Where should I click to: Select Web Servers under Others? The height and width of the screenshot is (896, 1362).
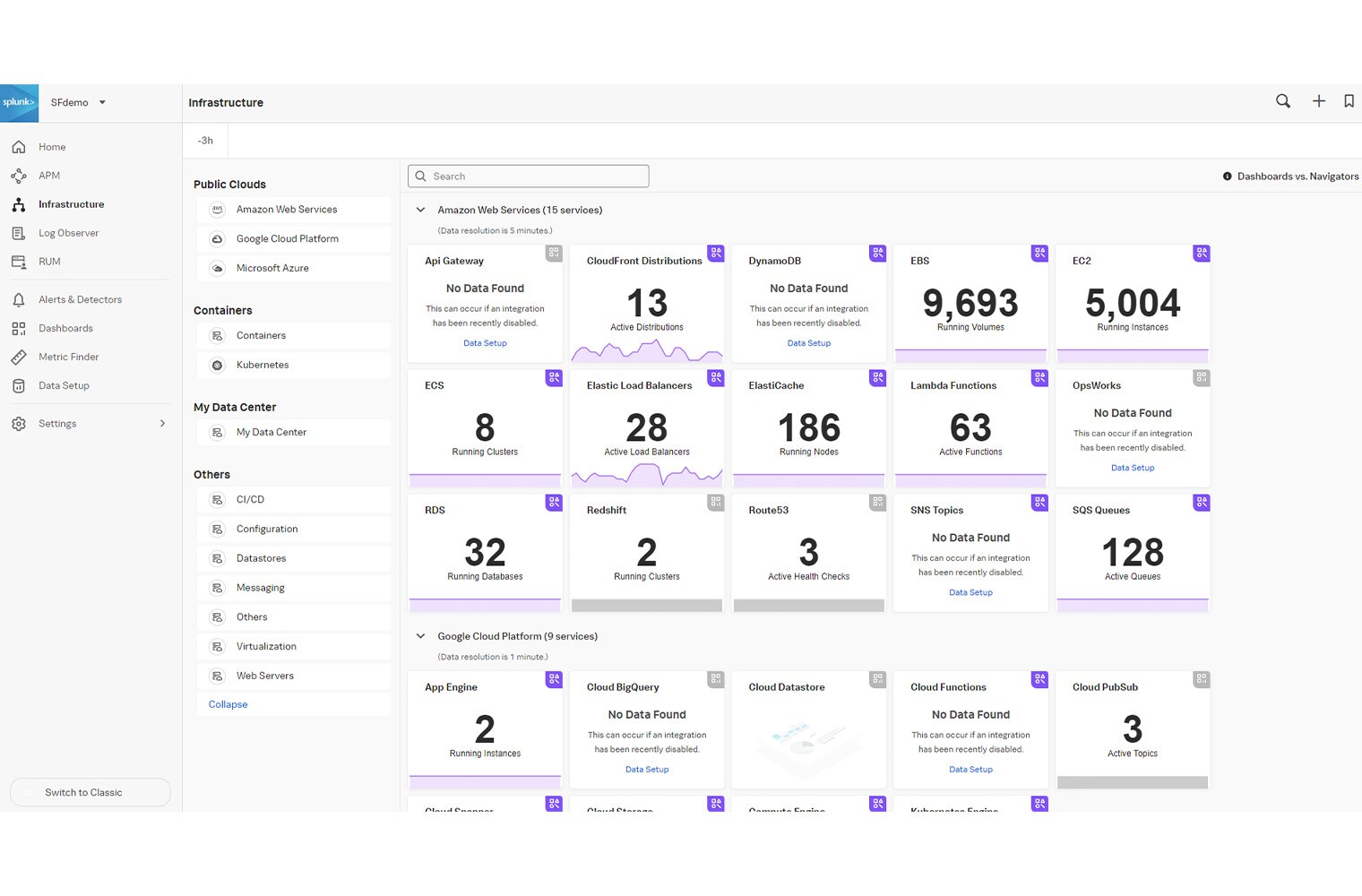[293, 676]
